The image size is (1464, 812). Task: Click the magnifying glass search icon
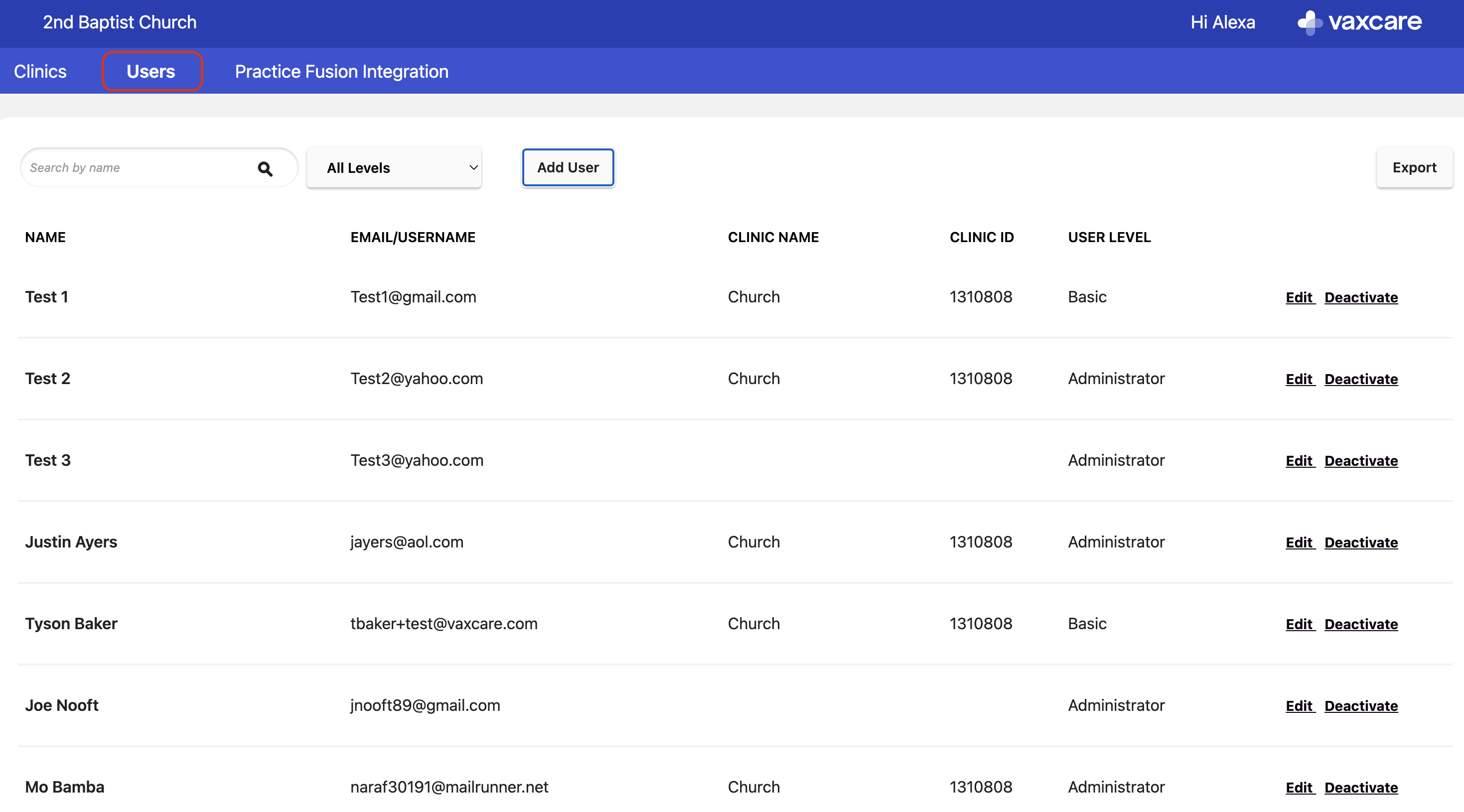[265, 168]
